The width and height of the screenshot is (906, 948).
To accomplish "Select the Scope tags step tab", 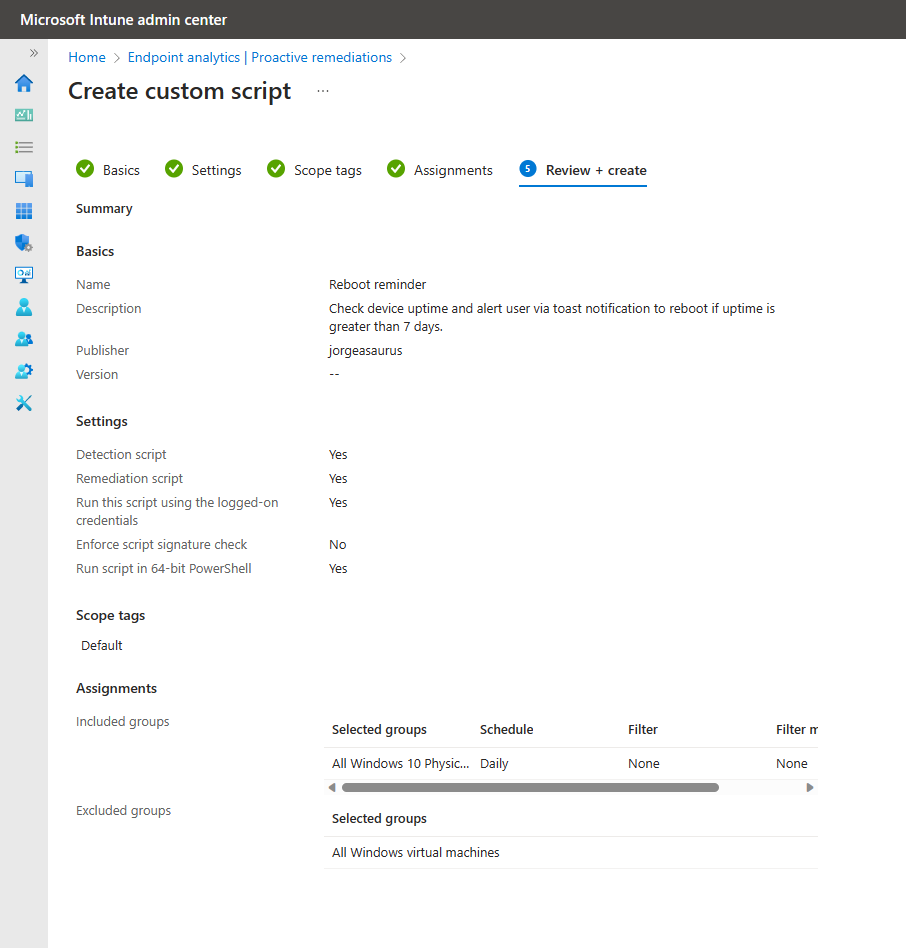I will [315, 170].
